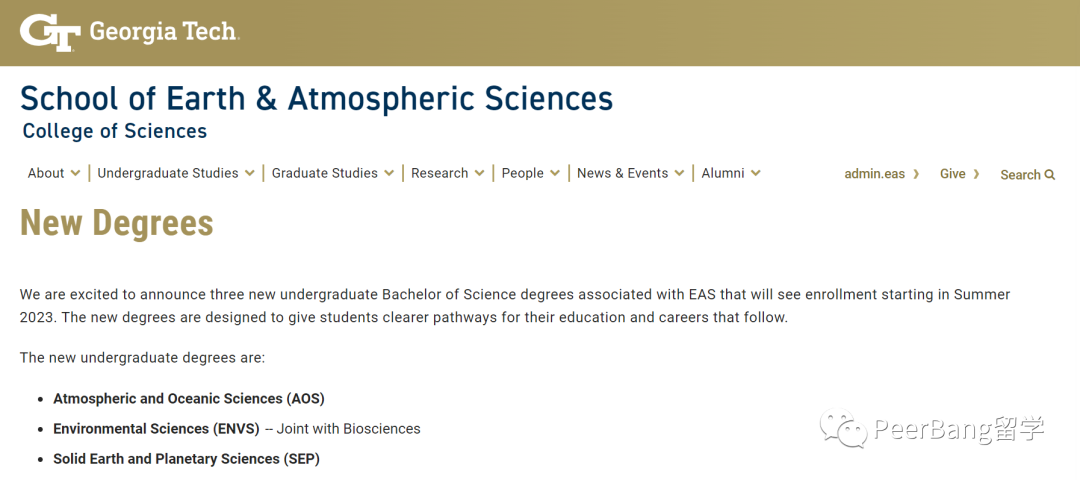Expand the Alumni dropdown chevron
The width and height of the screenshot is (1080, 480).
[756, 174]
